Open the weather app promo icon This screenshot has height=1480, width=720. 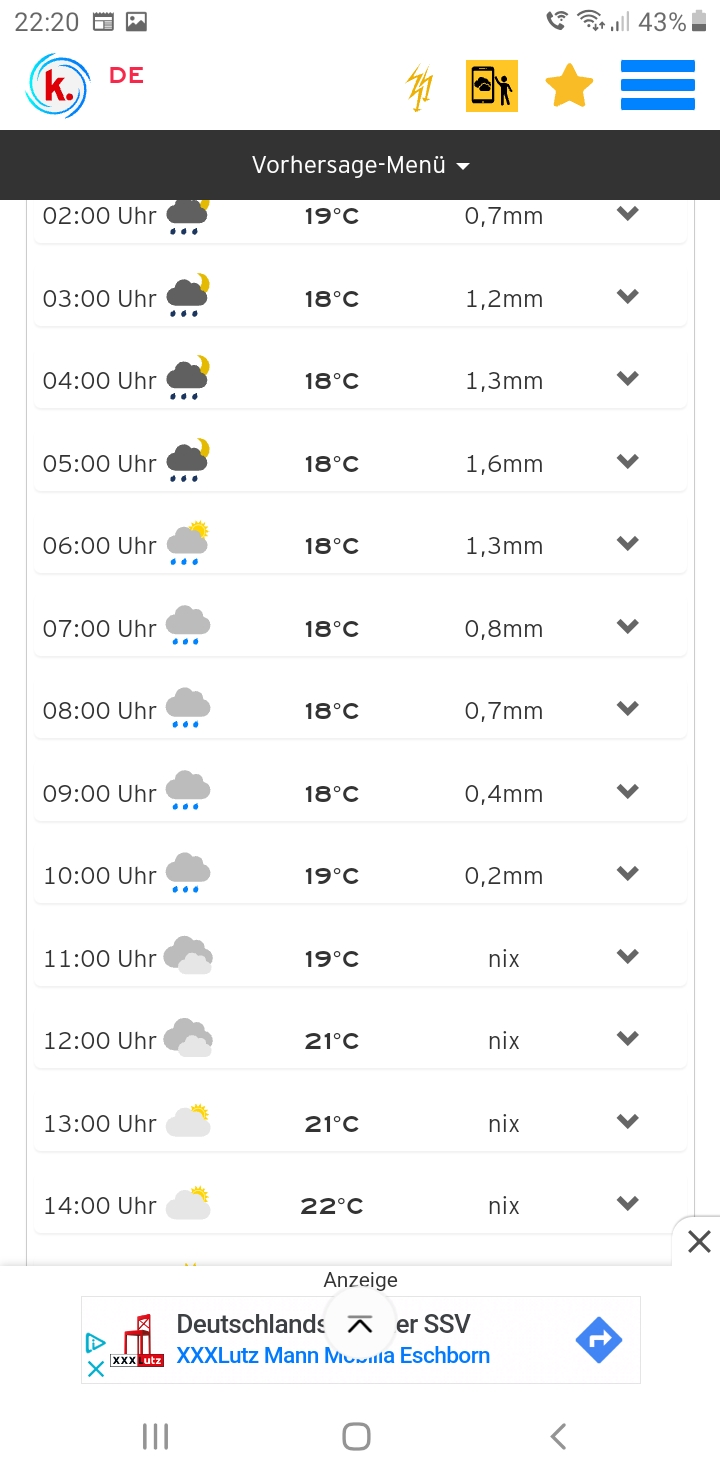coord(492,86)
